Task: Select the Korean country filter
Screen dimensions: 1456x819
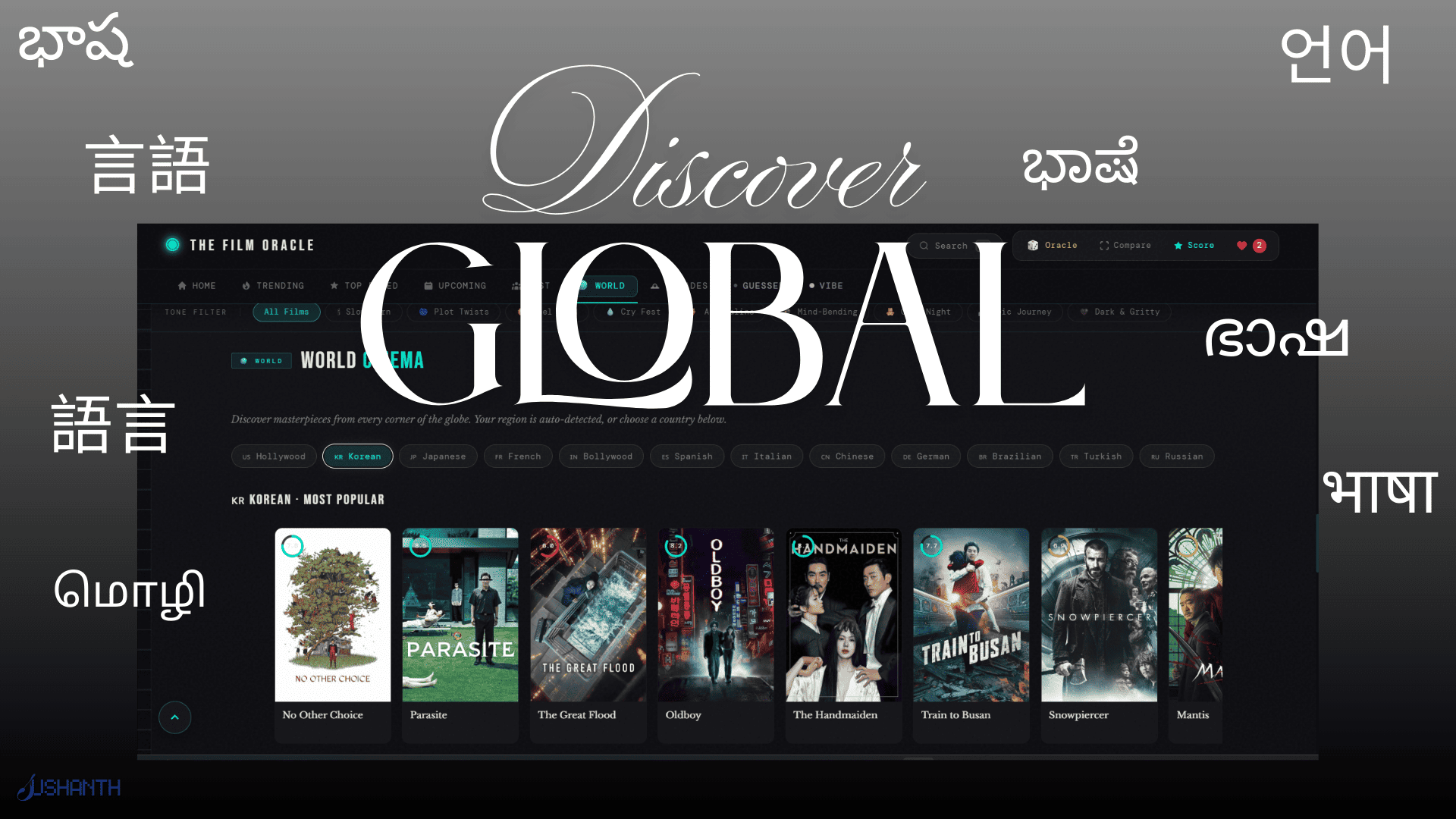Action: (357, 457)
